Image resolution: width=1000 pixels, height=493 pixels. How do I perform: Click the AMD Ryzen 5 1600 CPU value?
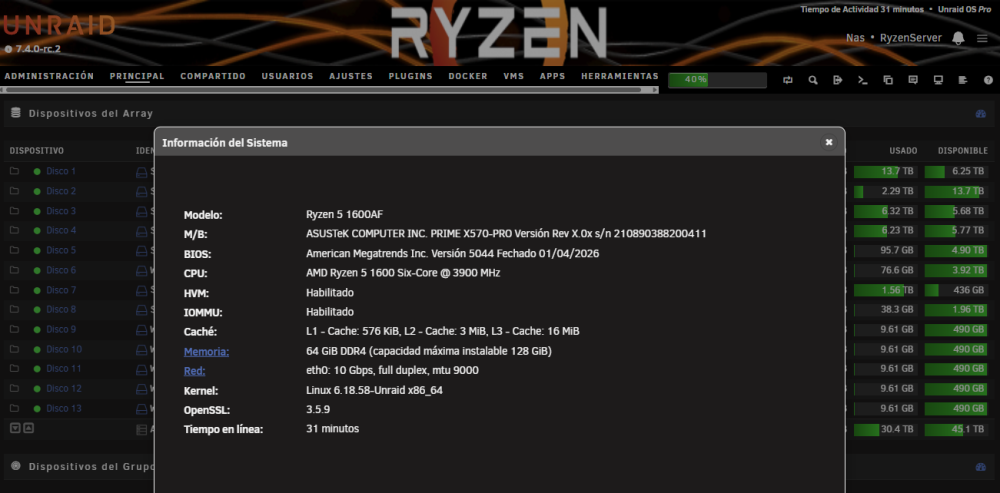pyautogui.click(x=403, y=273)
